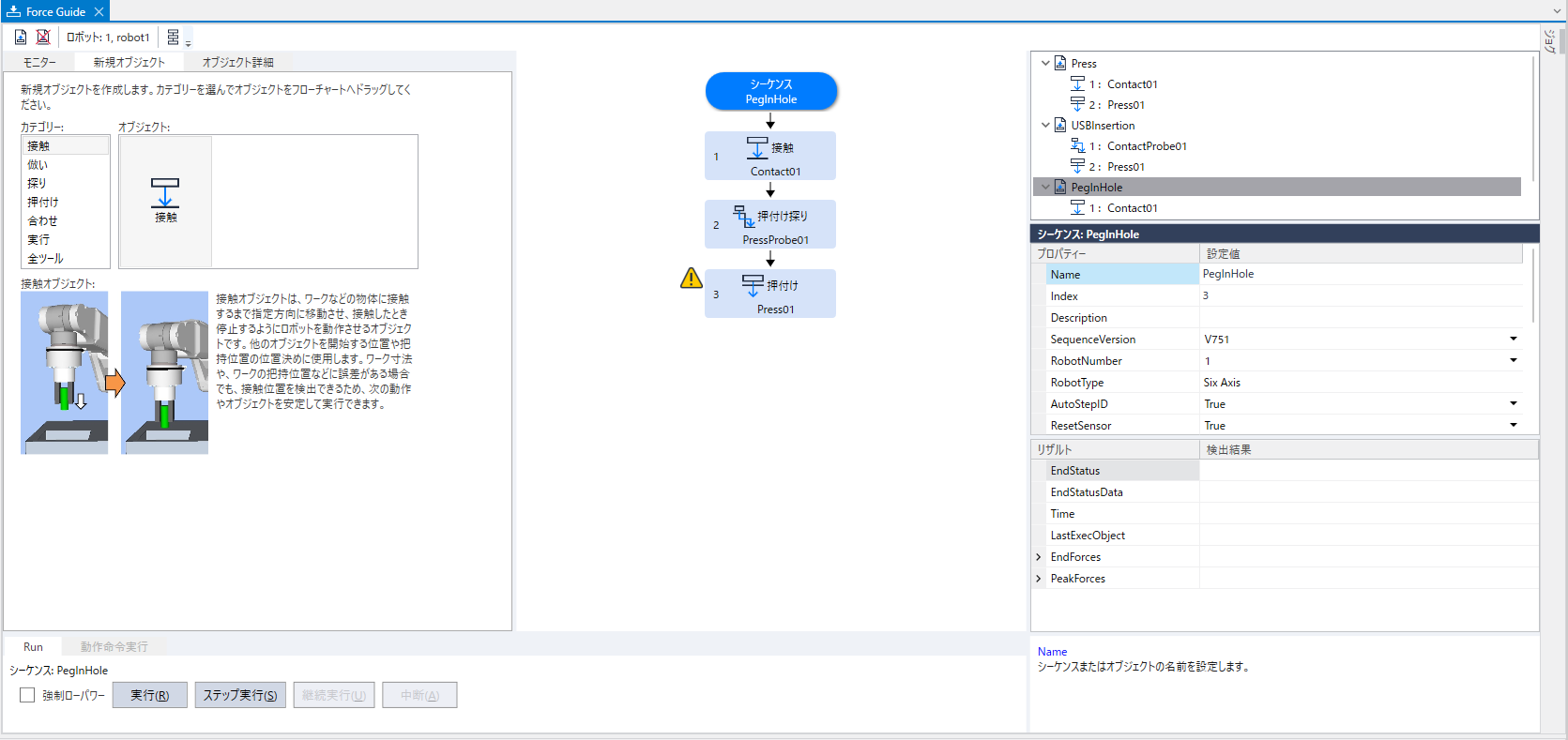Screen dimensions: 1568x740
Task: Click the new sequence document icon
Action: [x=21, y=38]
